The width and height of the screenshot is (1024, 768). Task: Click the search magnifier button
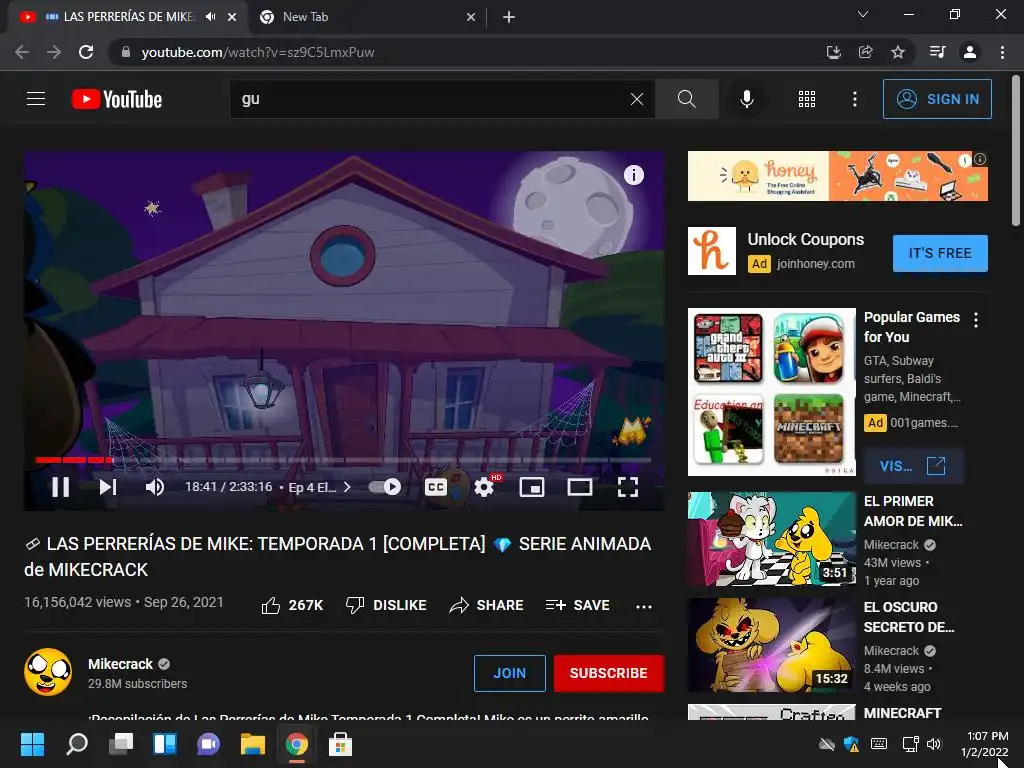pos(686,99)
